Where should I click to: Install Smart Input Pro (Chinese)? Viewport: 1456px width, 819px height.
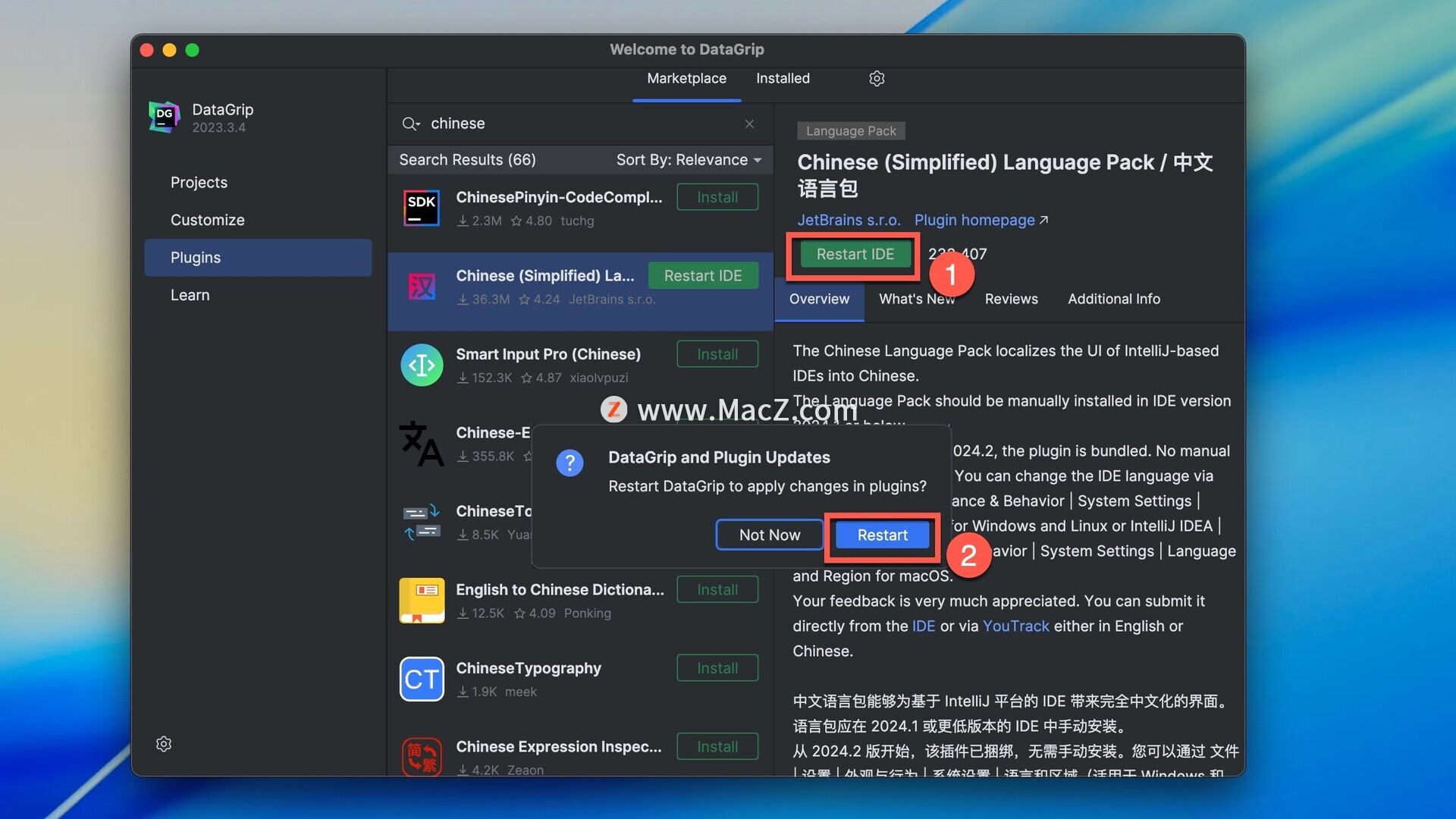(x=717, y=354)
